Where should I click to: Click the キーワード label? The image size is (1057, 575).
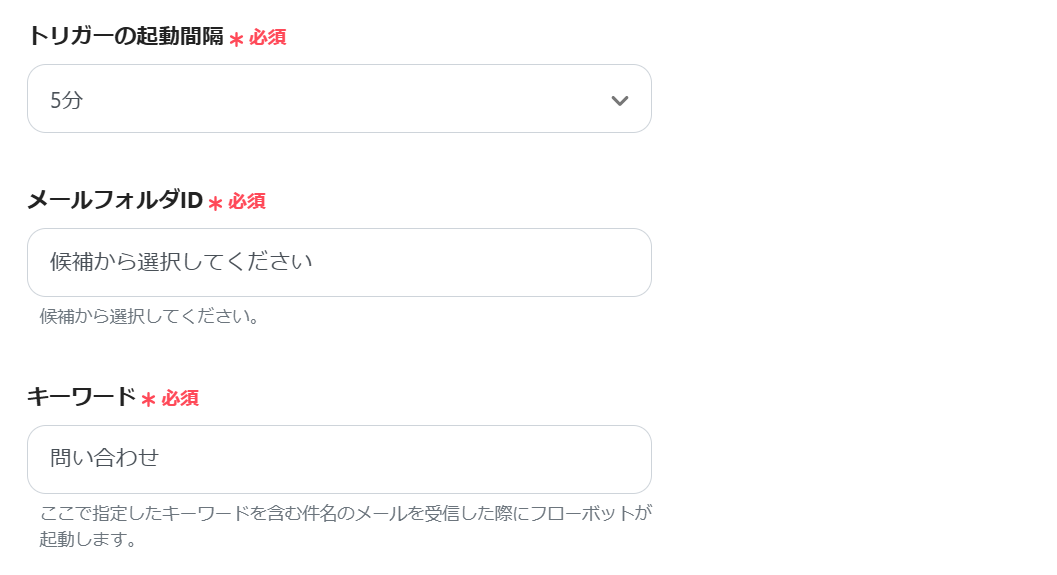click(x=81, y=397)
